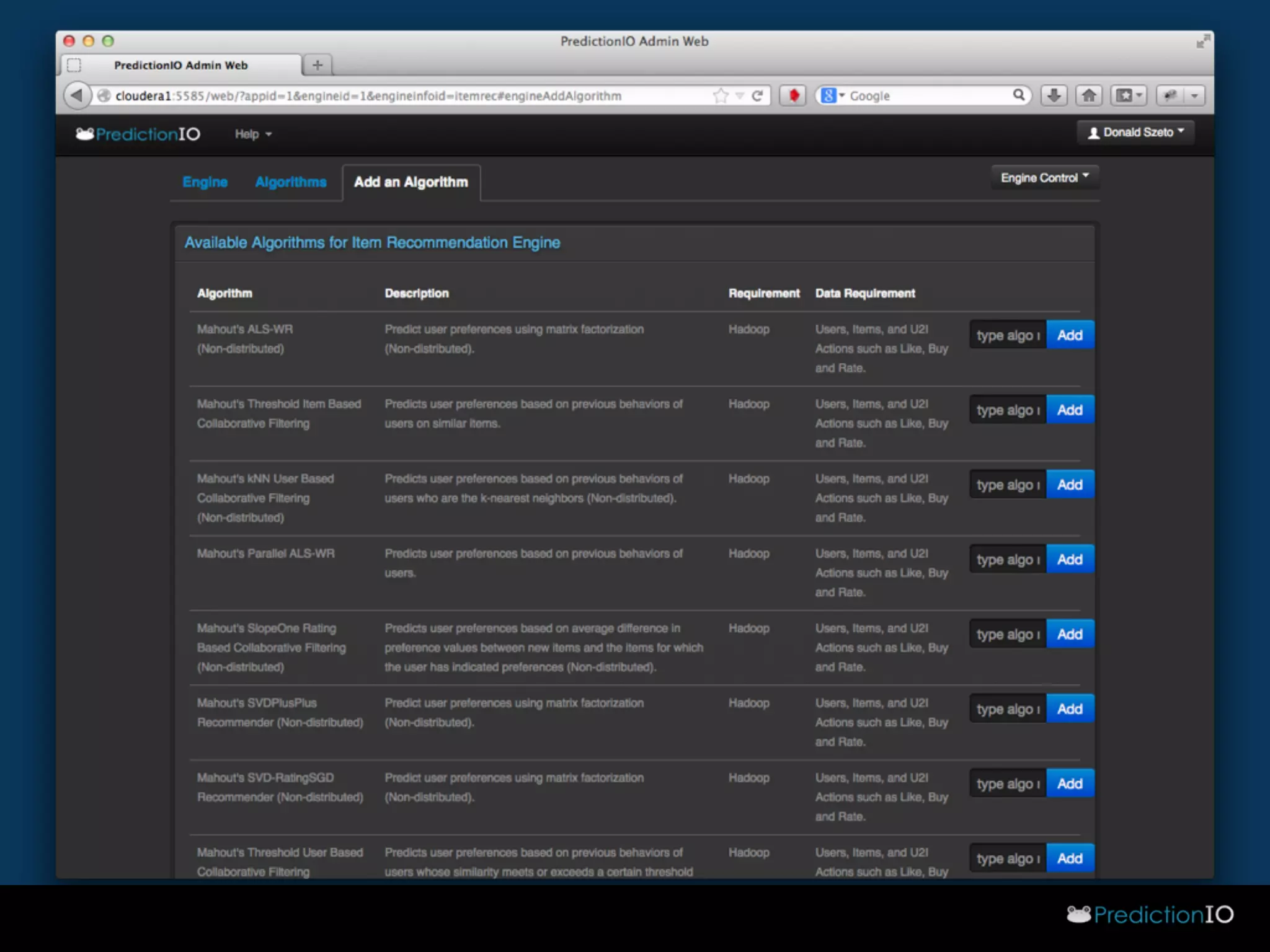
Task: Switch to the Engine tab
Action: [205, 182]
